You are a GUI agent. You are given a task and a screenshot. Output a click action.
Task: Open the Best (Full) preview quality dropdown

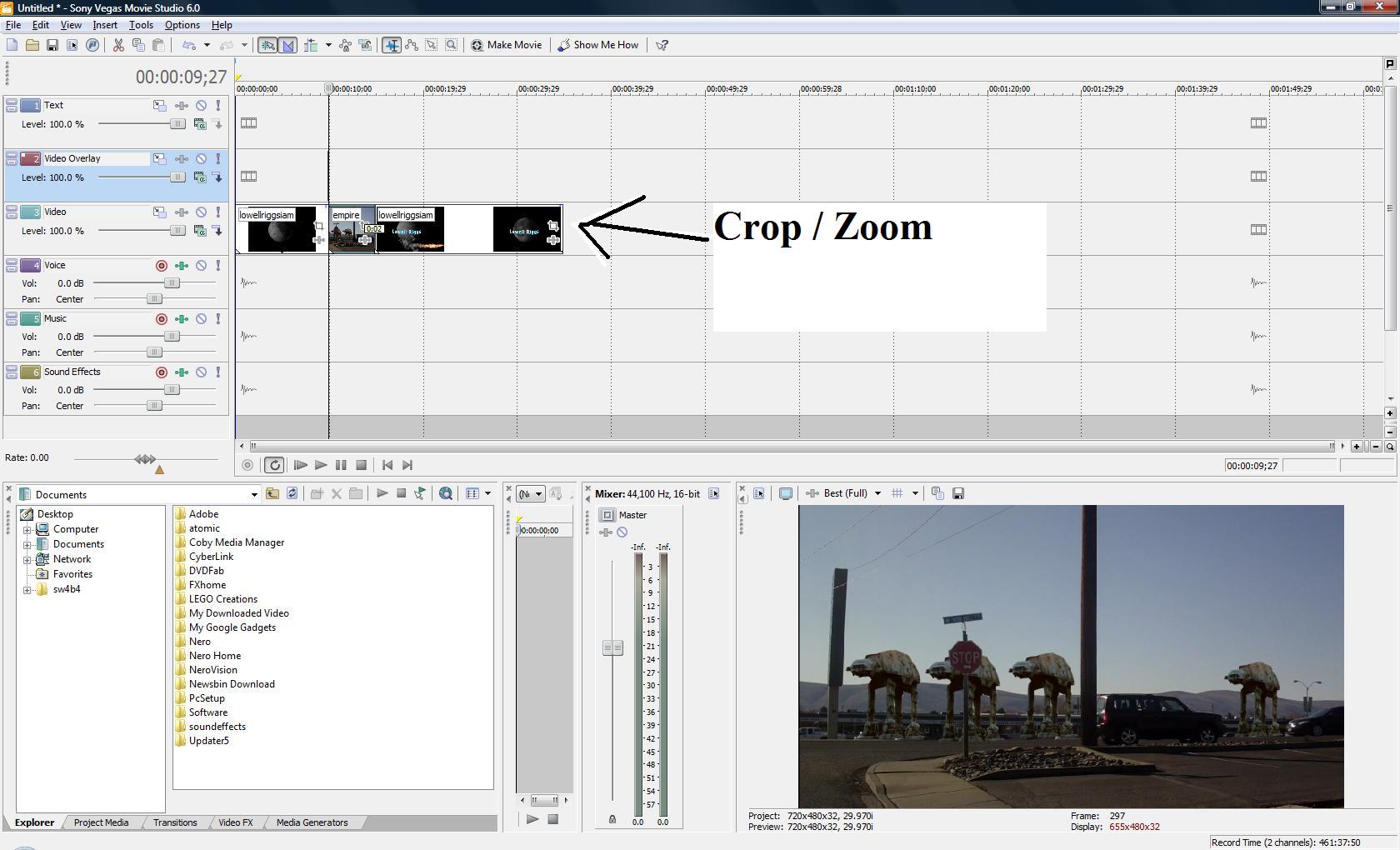click(877, 493)
